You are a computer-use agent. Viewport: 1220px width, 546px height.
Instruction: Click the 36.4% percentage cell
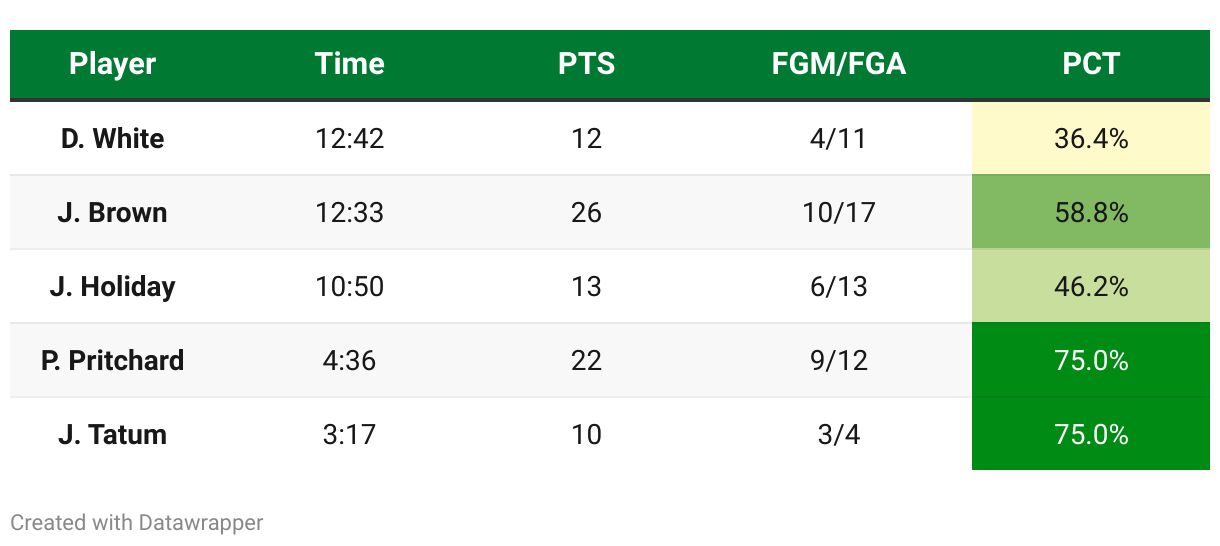tap(1091, 138)
